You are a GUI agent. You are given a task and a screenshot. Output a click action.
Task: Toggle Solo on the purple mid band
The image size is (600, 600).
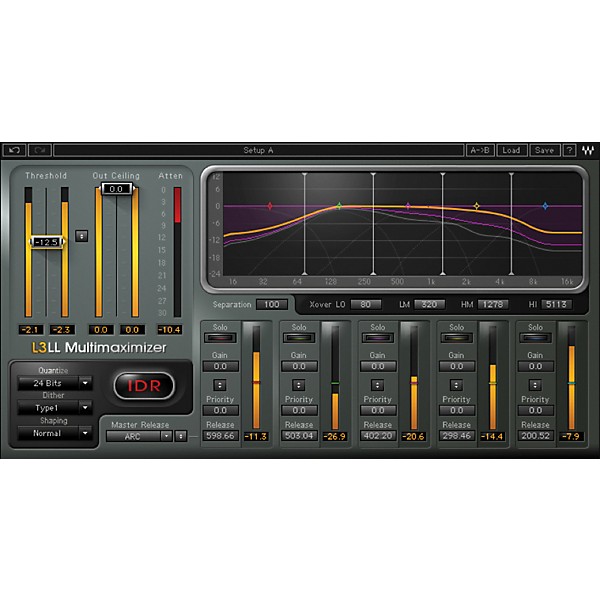click(x=378, y=338)
